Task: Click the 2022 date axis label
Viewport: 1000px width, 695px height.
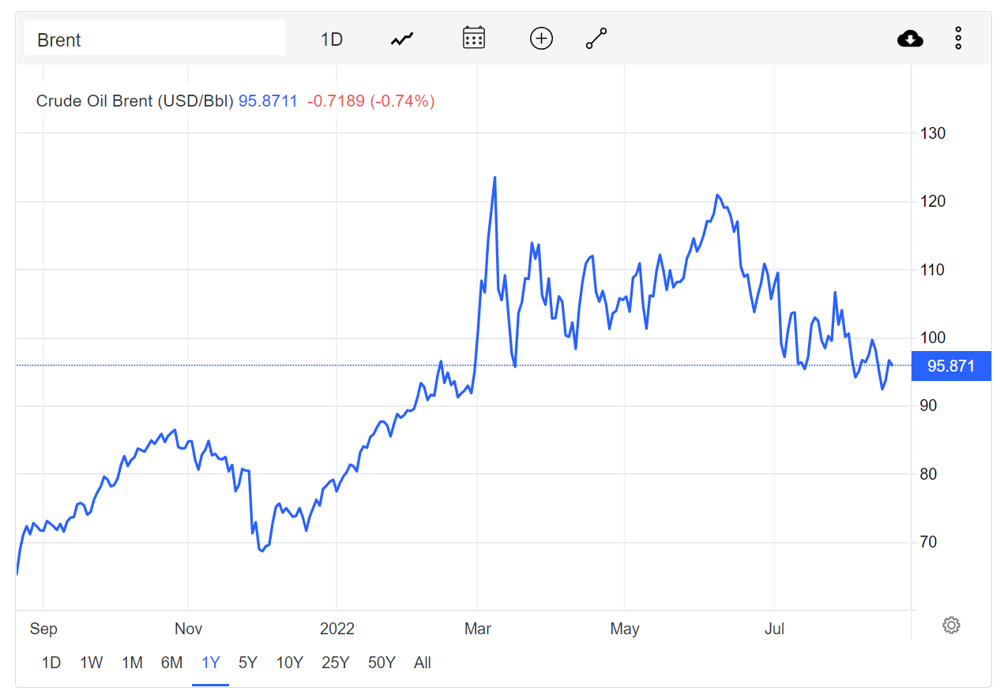Action: [337, 629]
